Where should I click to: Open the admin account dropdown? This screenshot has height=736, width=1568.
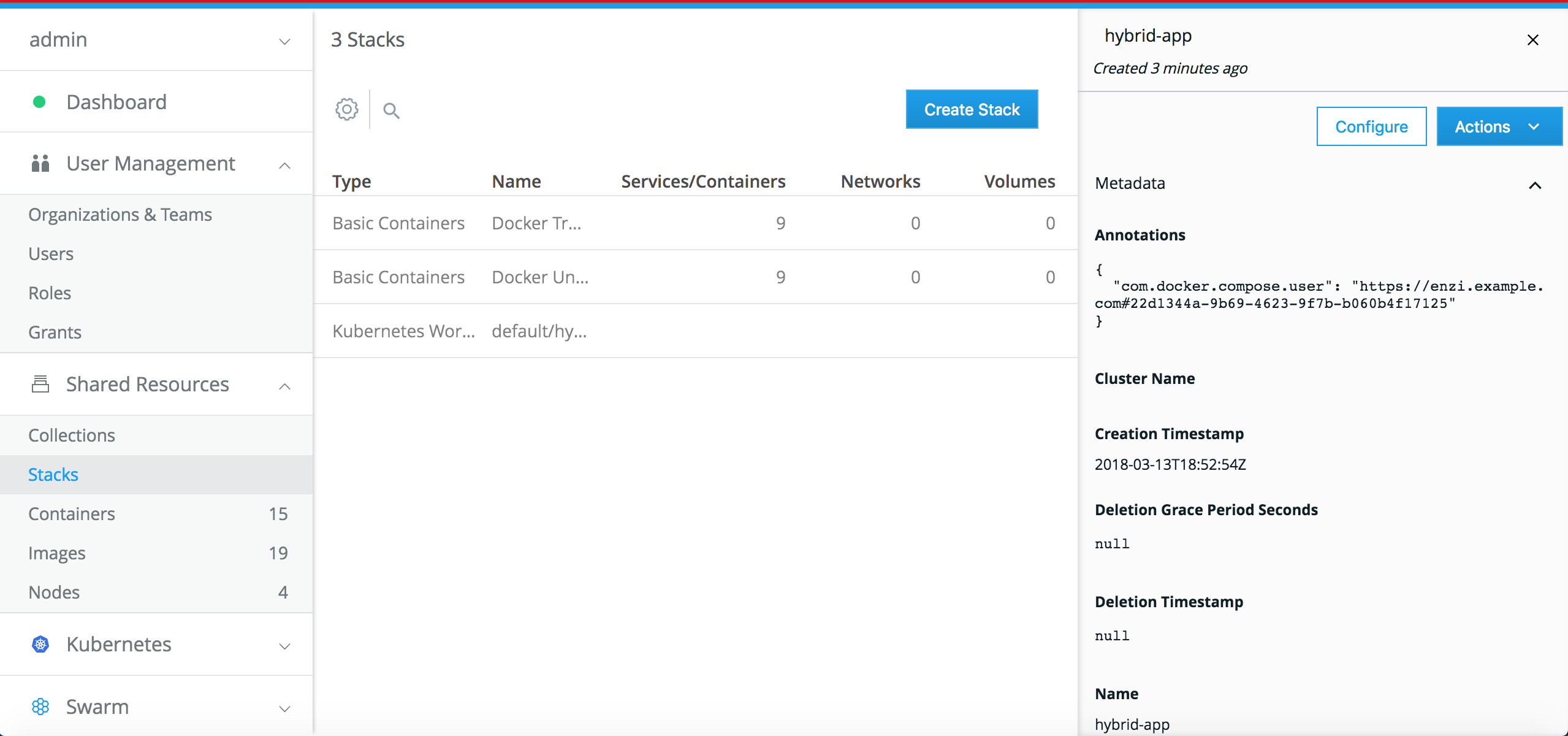click(284, 40)
